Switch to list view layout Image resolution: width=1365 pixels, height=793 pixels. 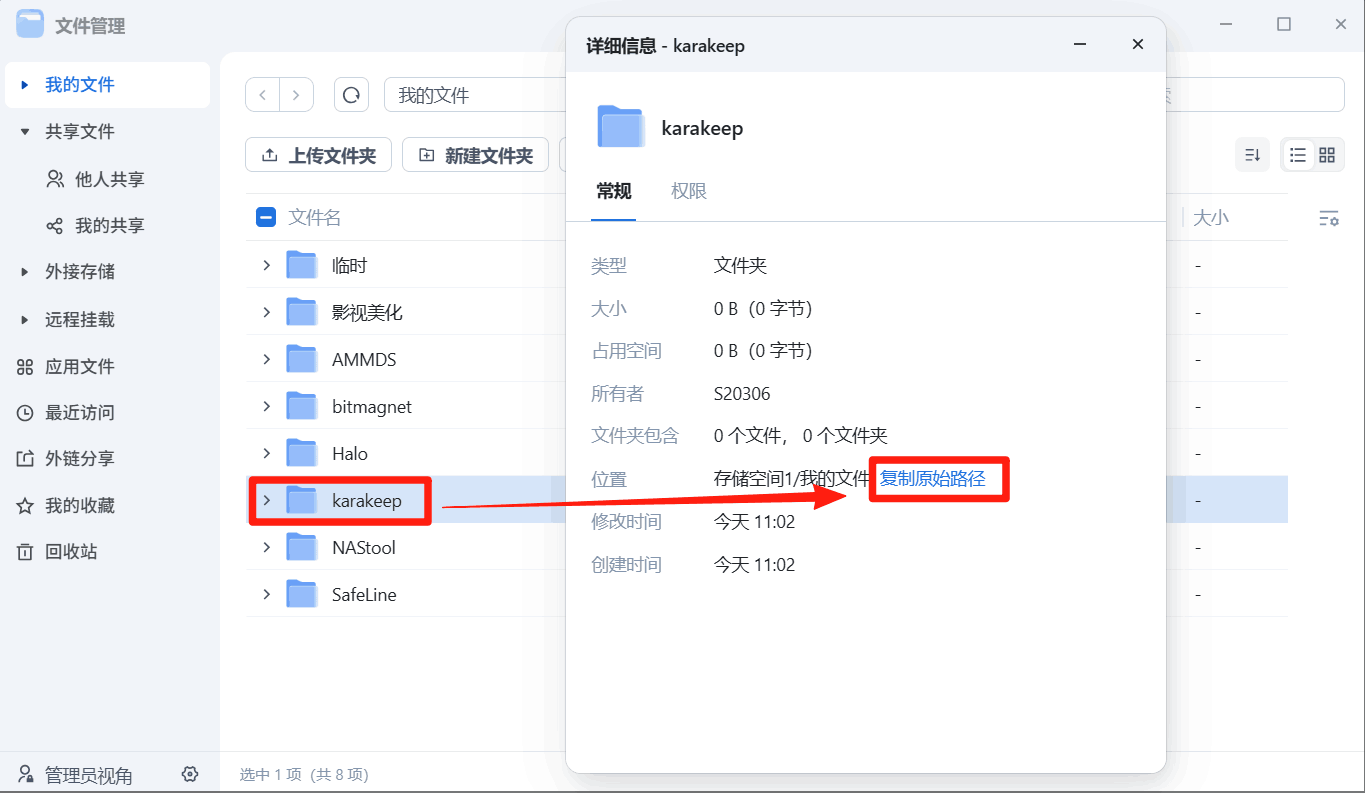1298,155
